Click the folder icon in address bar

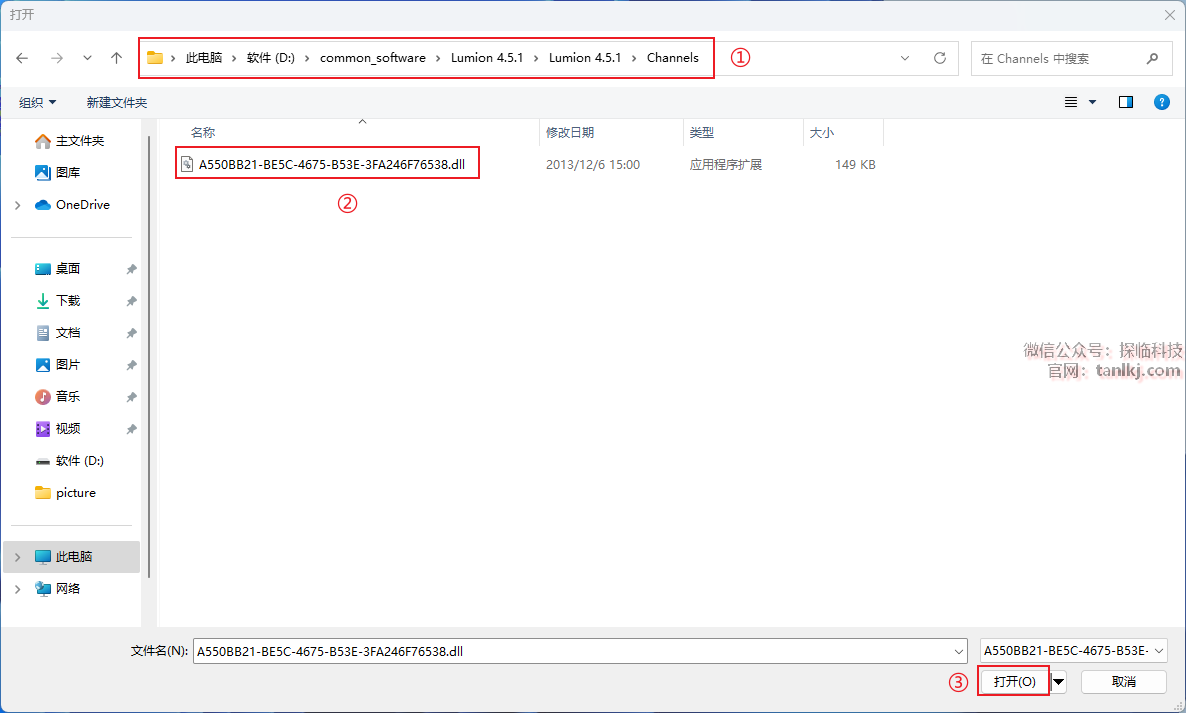click(155, 57)
